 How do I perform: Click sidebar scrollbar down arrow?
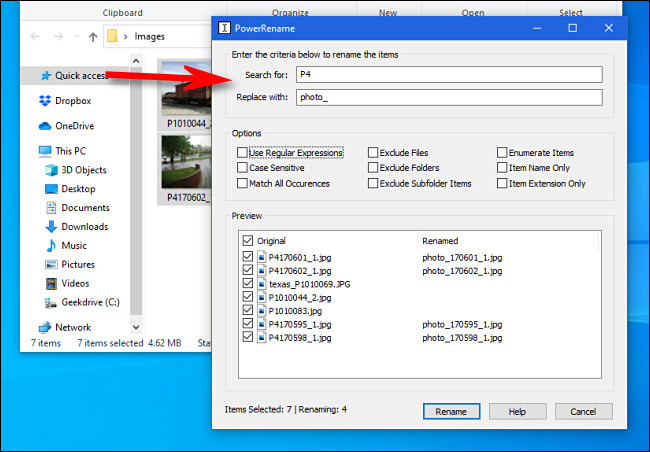point(136,327)
